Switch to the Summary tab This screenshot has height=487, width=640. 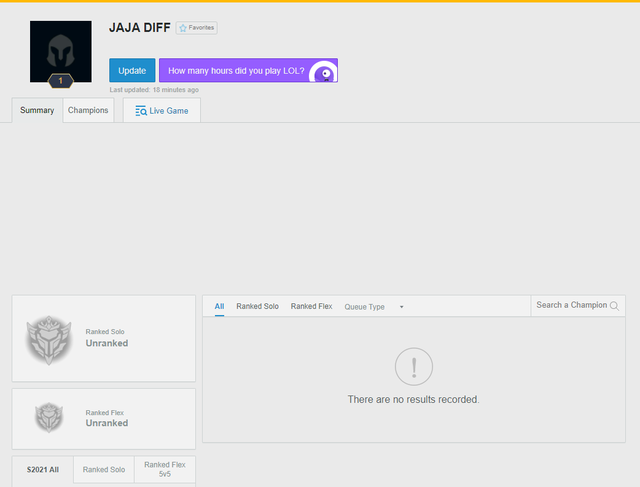[x=37, y=110]
